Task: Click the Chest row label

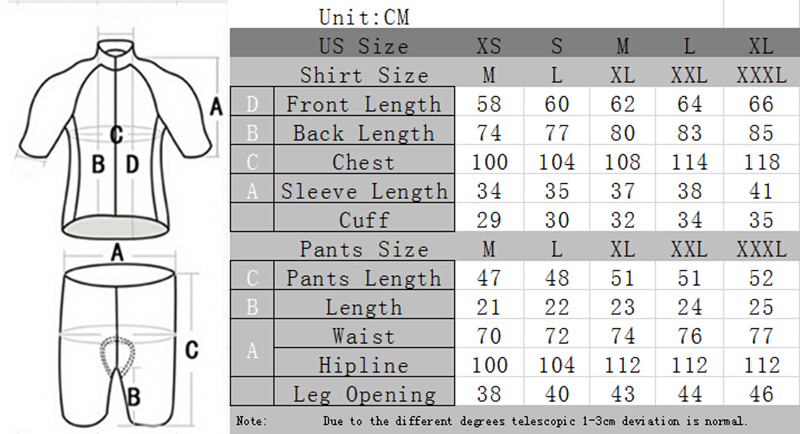Action: (363, 162)
